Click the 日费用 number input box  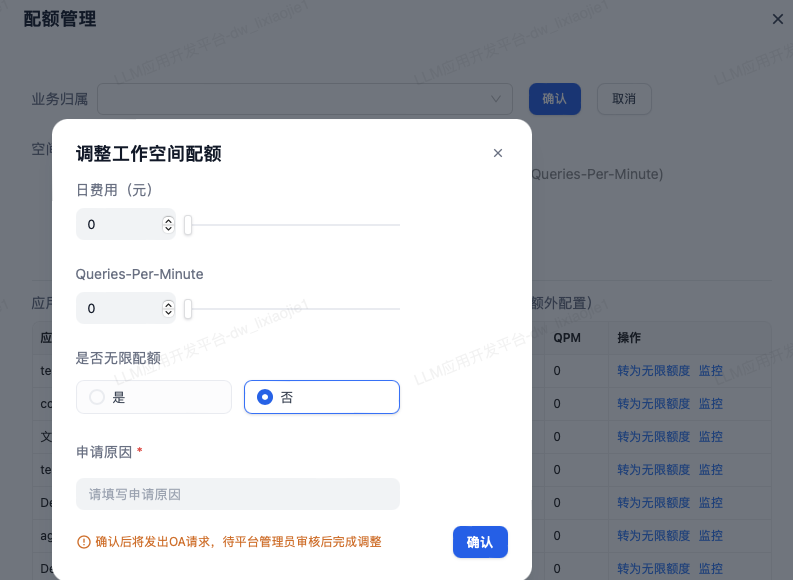point(118,225)
